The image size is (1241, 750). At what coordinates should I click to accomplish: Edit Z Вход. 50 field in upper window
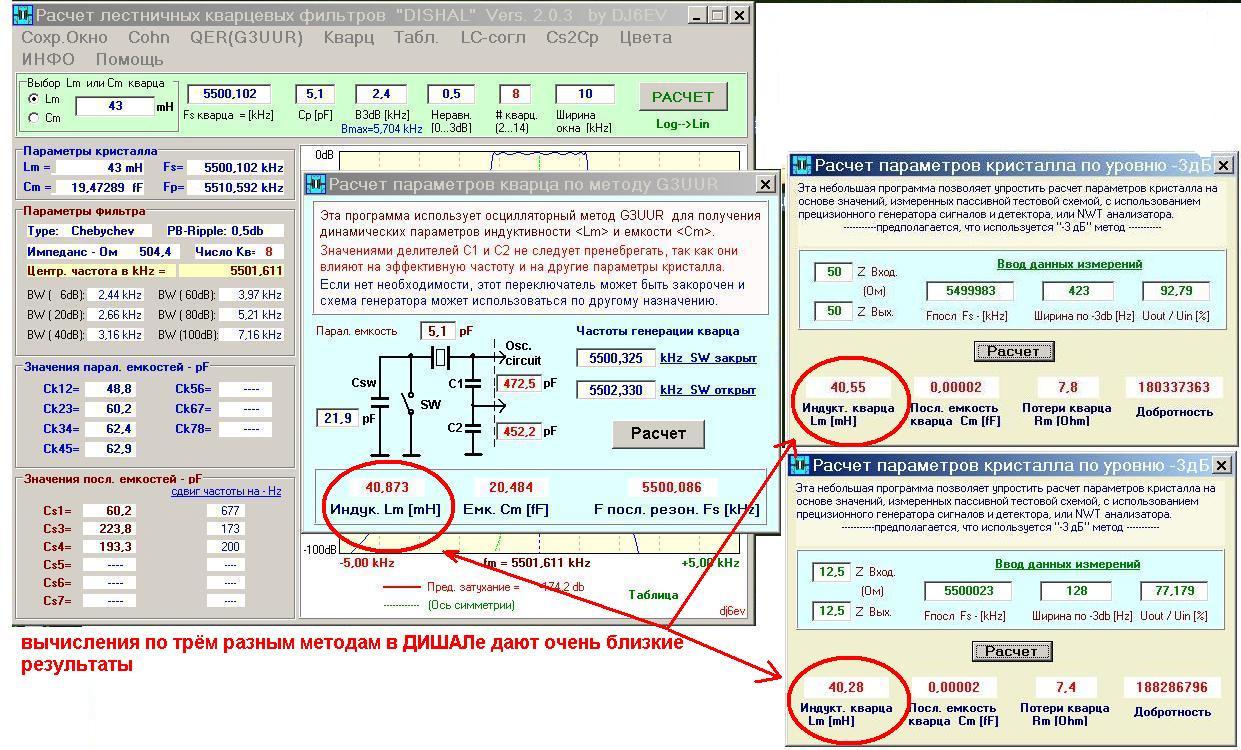tap(833, 272)
